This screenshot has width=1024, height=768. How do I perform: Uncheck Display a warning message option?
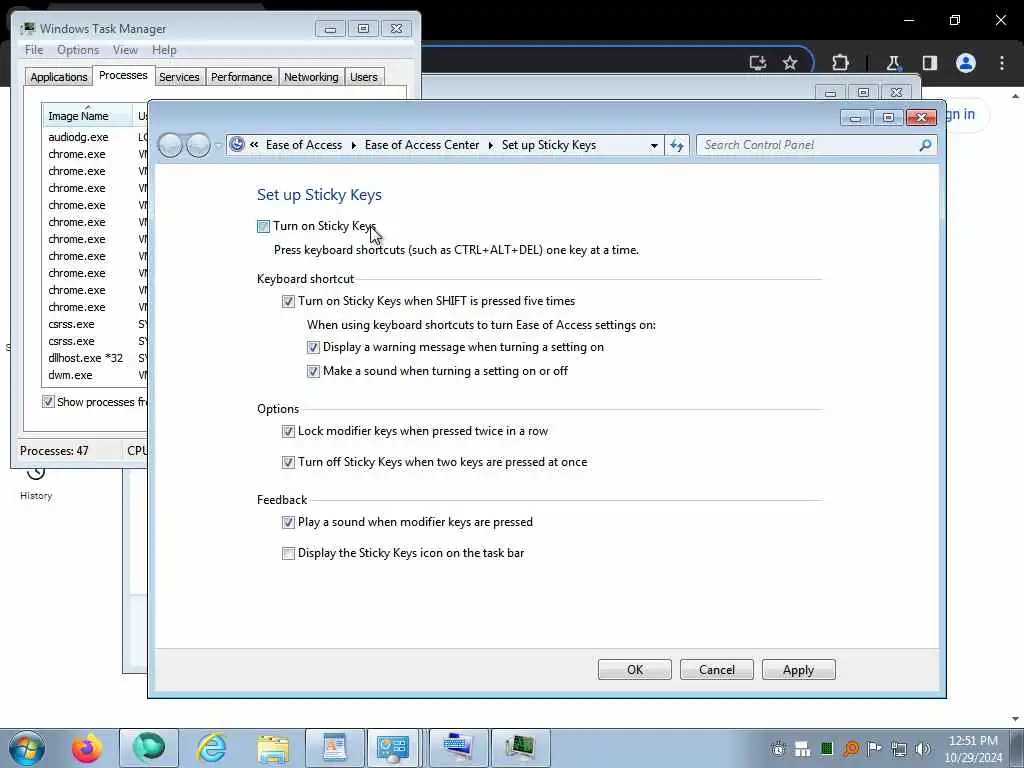[x=313, y=347]
